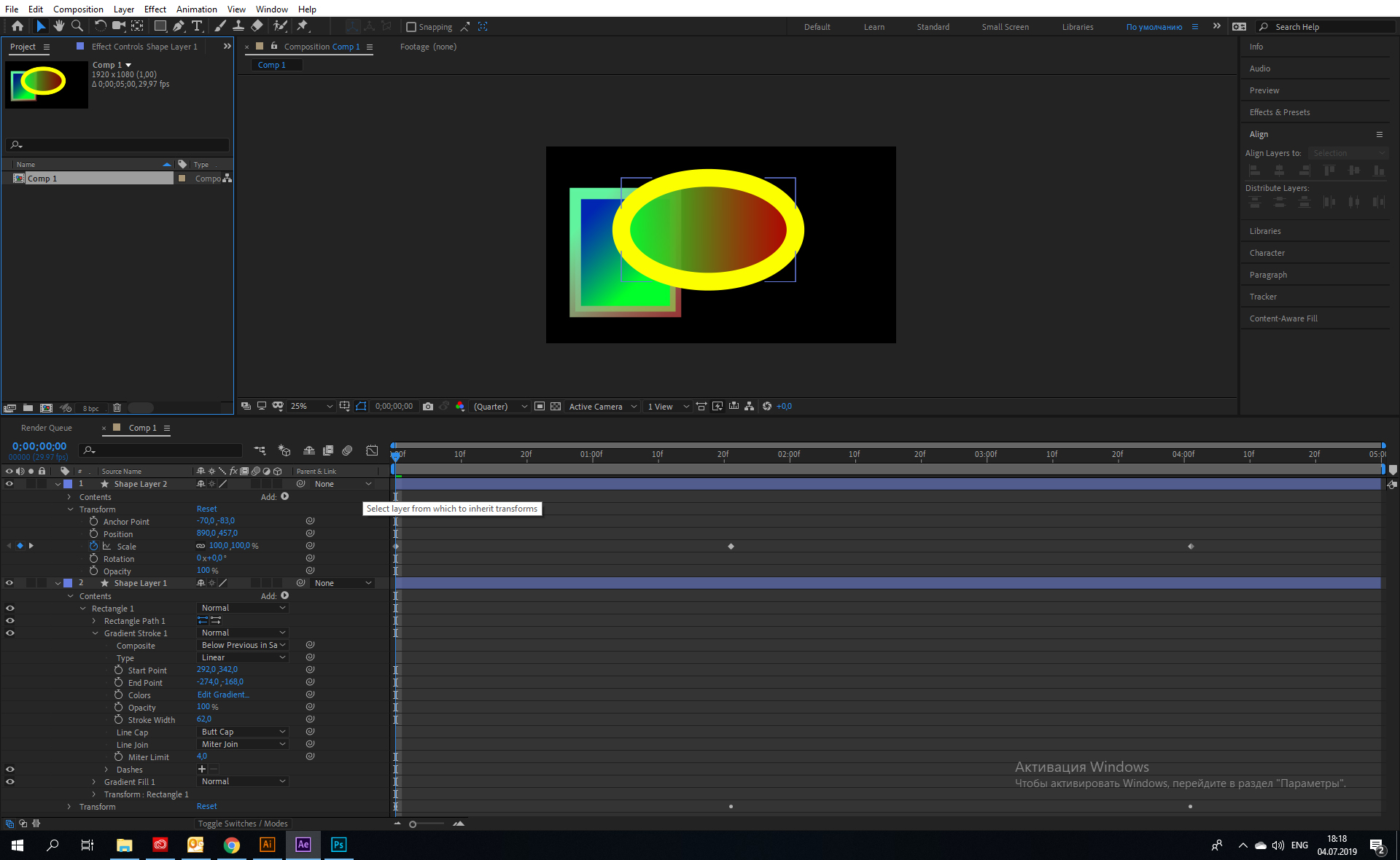Open the Composition menu
This screenshot has height=860, width=1400.
click(x=77, y=9)
